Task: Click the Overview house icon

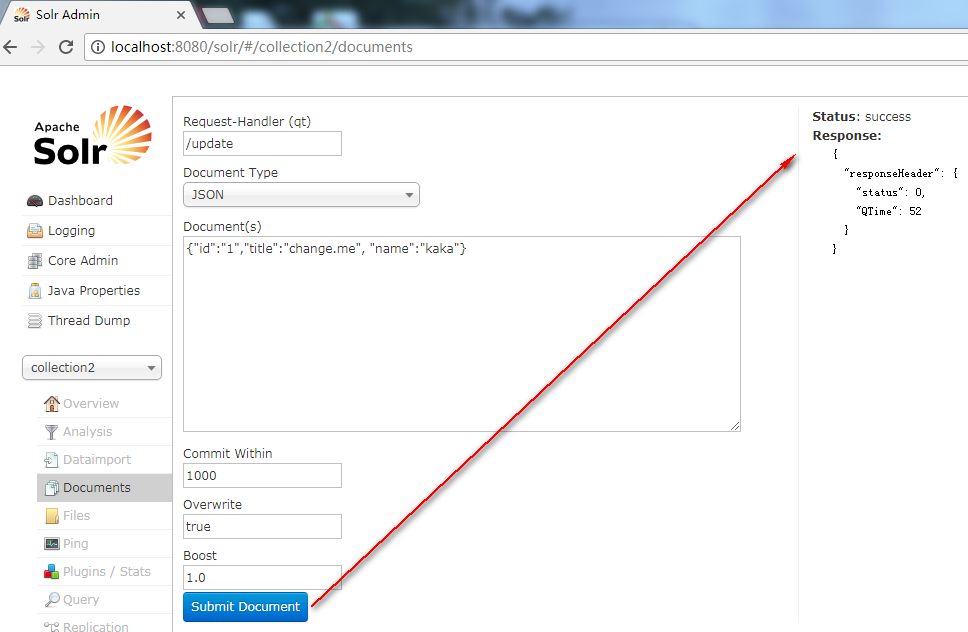Action: (x=52, y=404)
